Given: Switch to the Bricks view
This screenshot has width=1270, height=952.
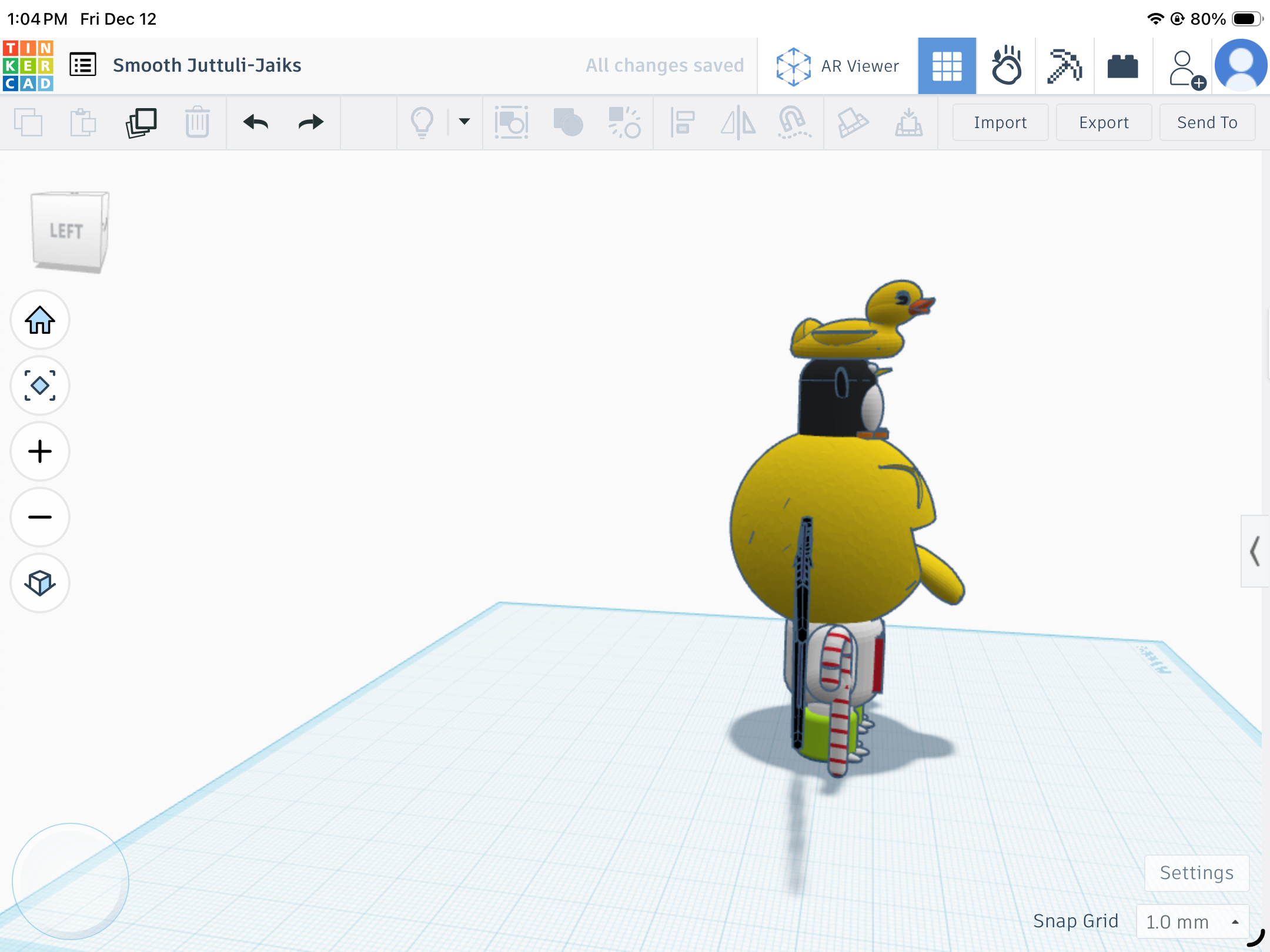Looking at the screenshot, I should coord(1122,66).
